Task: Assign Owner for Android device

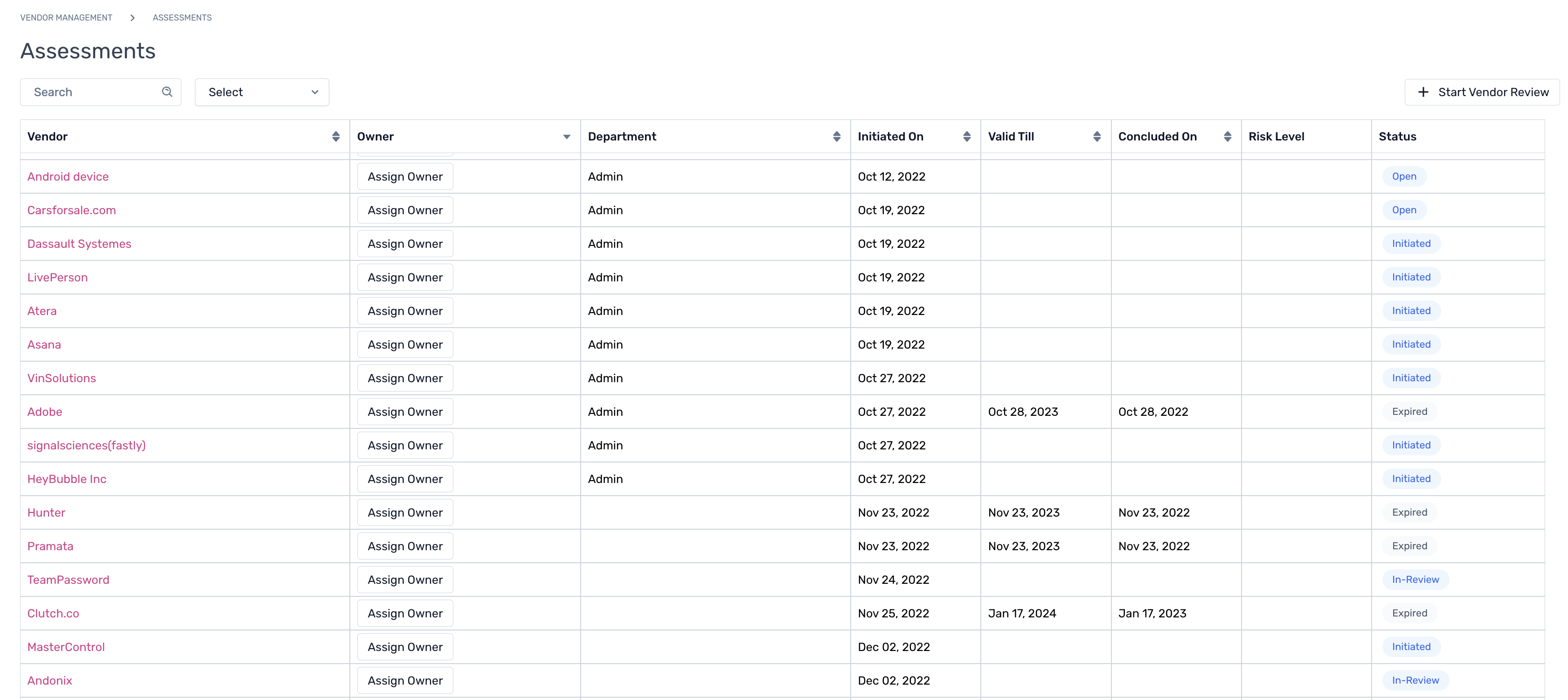Action: click(x=405, y=177)
